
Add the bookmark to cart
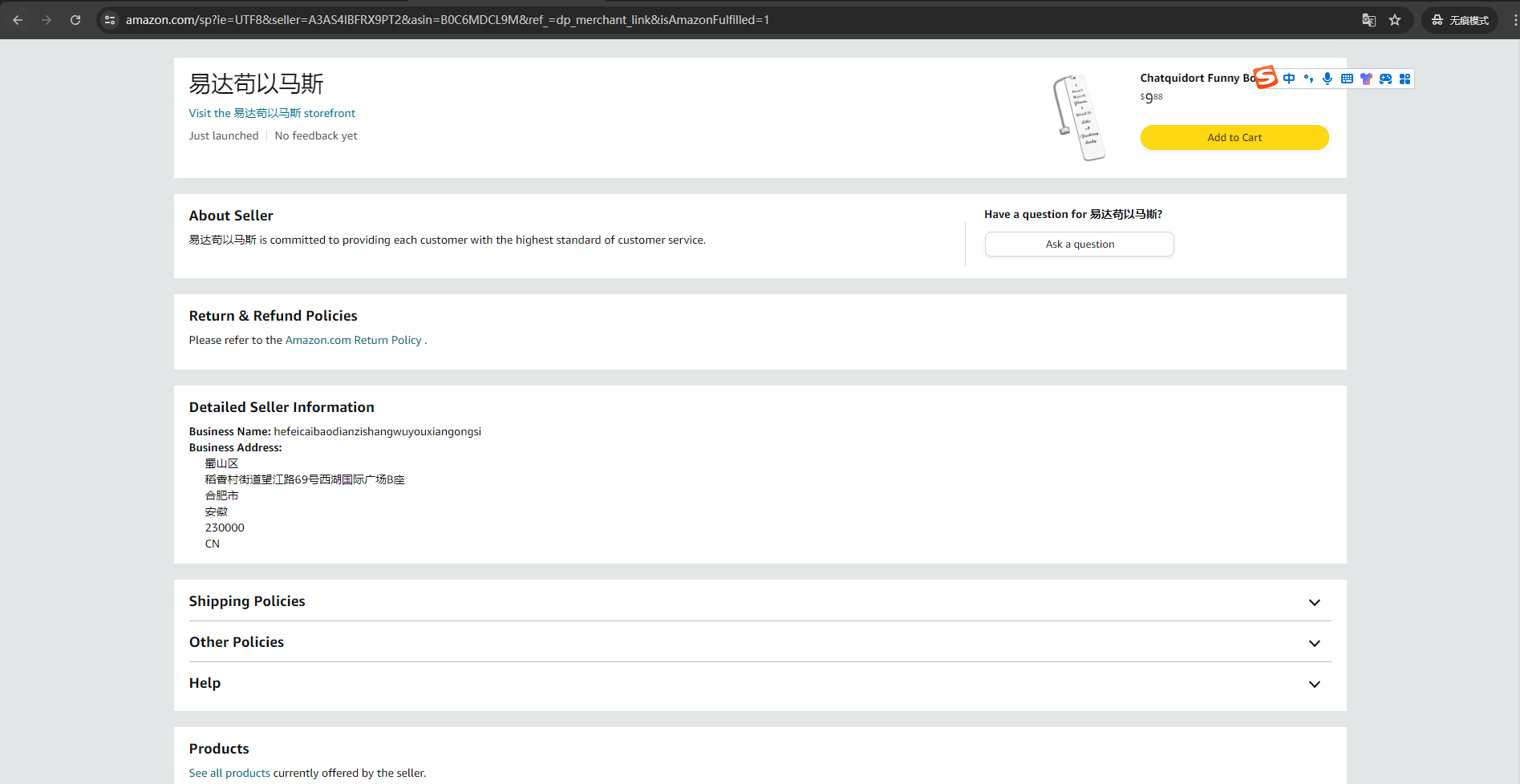pos(1234,137)
